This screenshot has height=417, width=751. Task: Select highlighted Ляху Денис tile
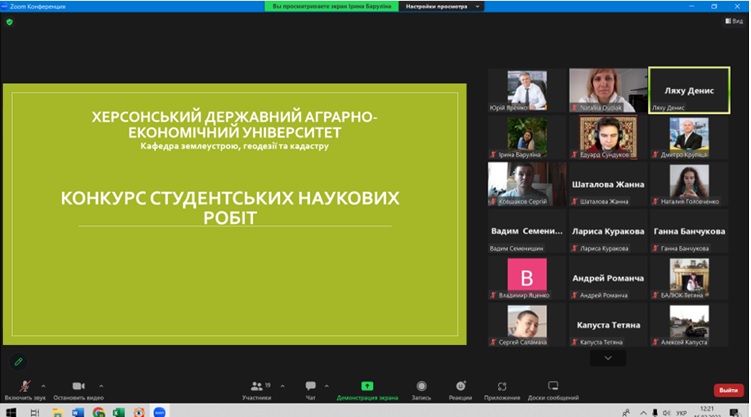point(689,90)
